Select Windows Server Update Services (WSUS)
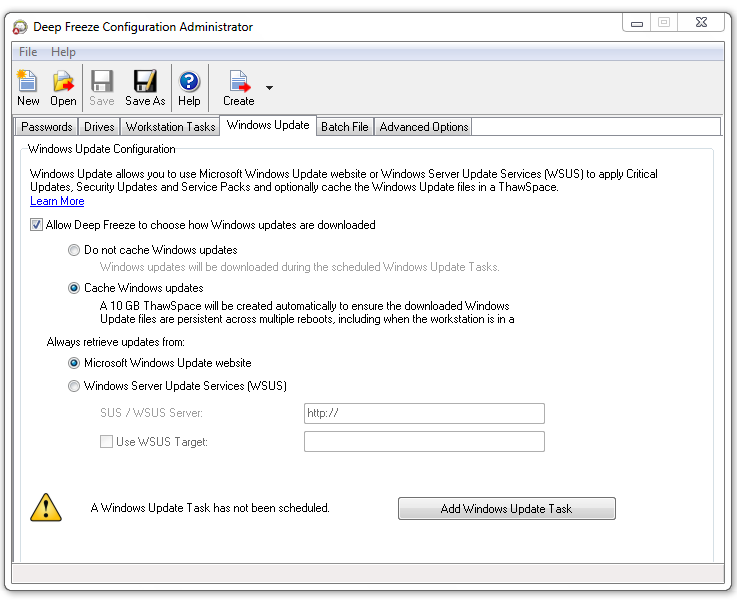The image size is (737, 601). tap(74, 386)
